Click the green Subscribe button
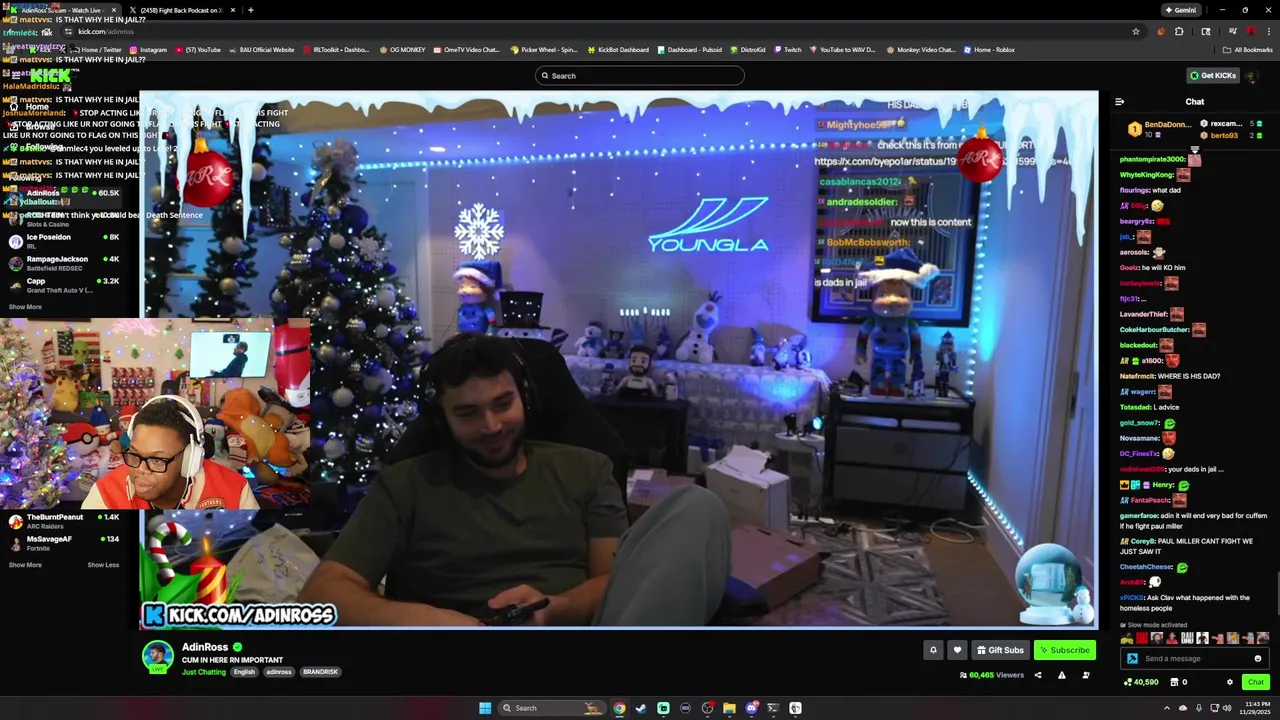The image size is (1280, 720). [x=1064, y=650]
